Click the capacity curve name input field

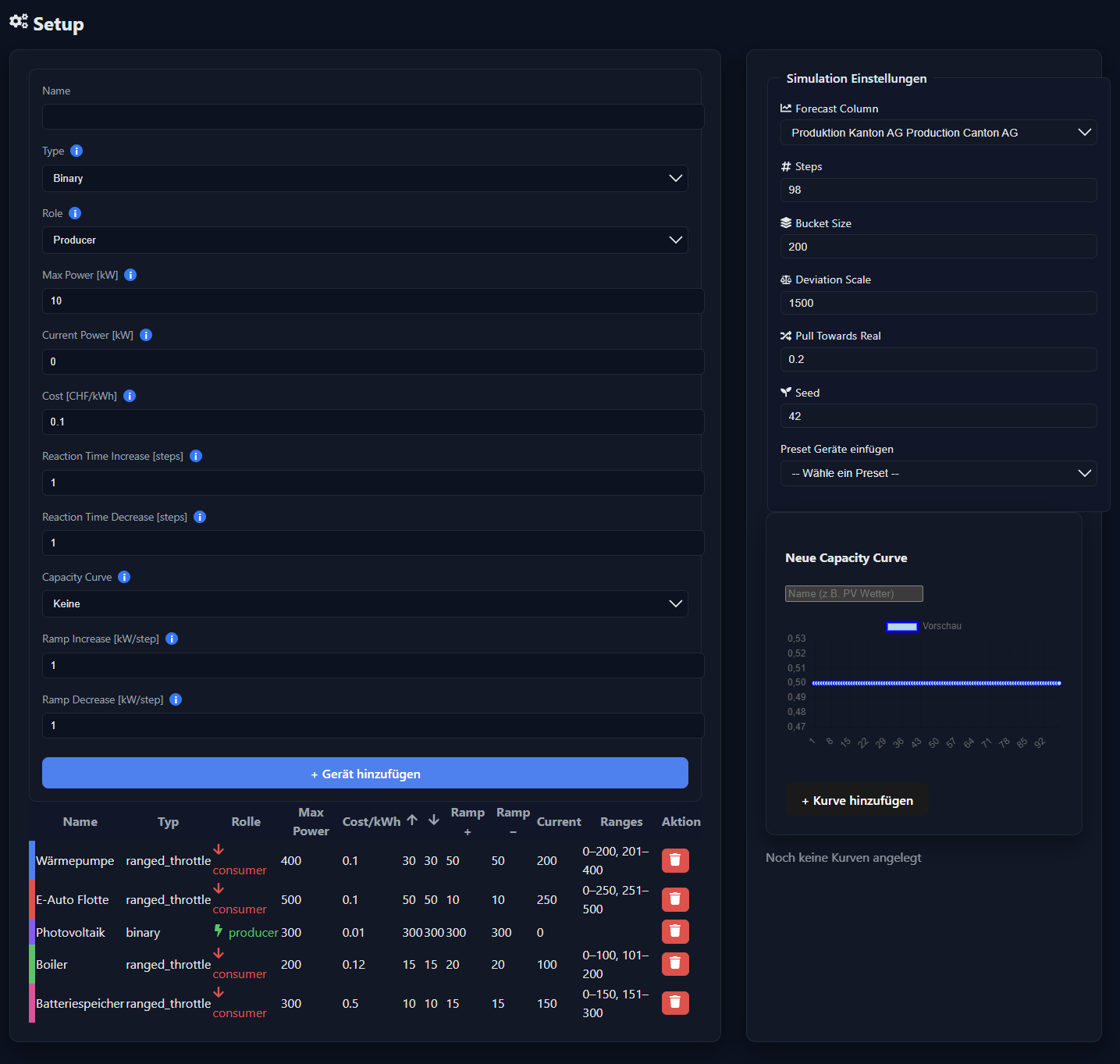click(x=854, y=593)
